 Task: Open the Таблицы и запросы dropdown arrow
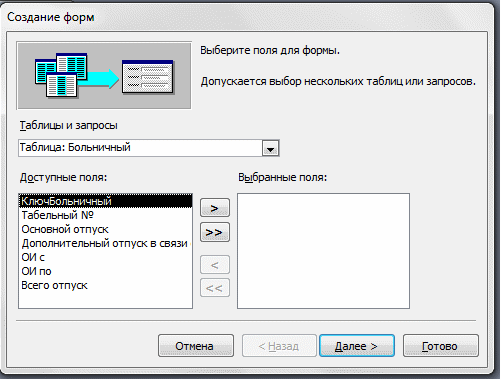coord(270,148)
